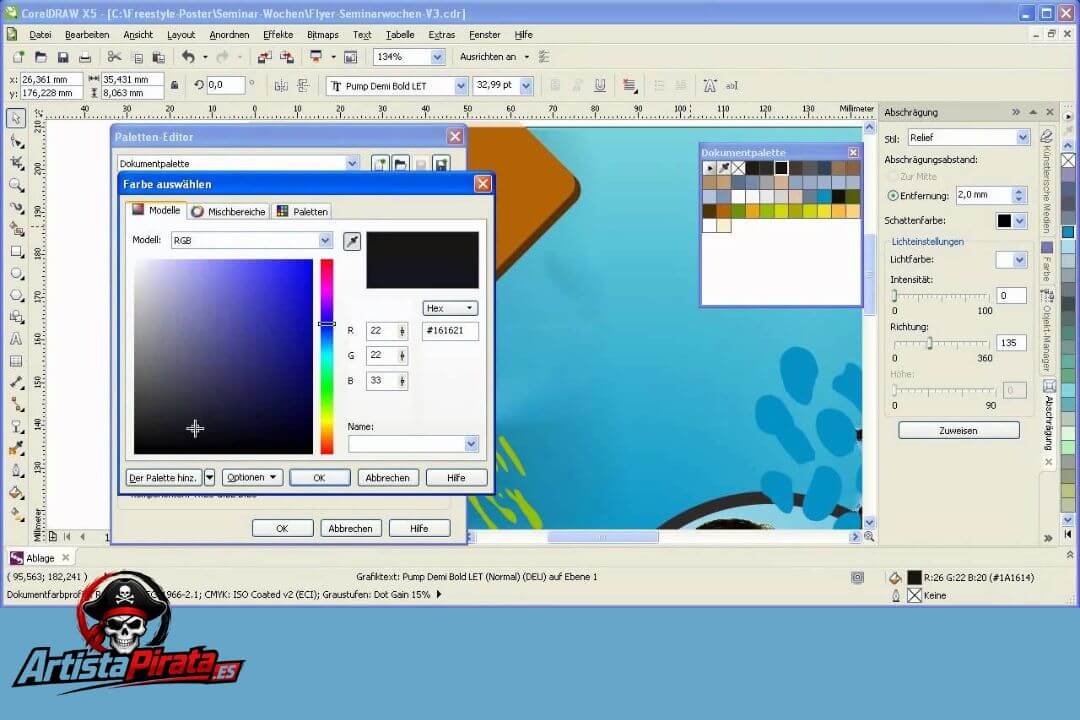
Task: Open the Bearbeiten menu
Action: coord(87,34)
